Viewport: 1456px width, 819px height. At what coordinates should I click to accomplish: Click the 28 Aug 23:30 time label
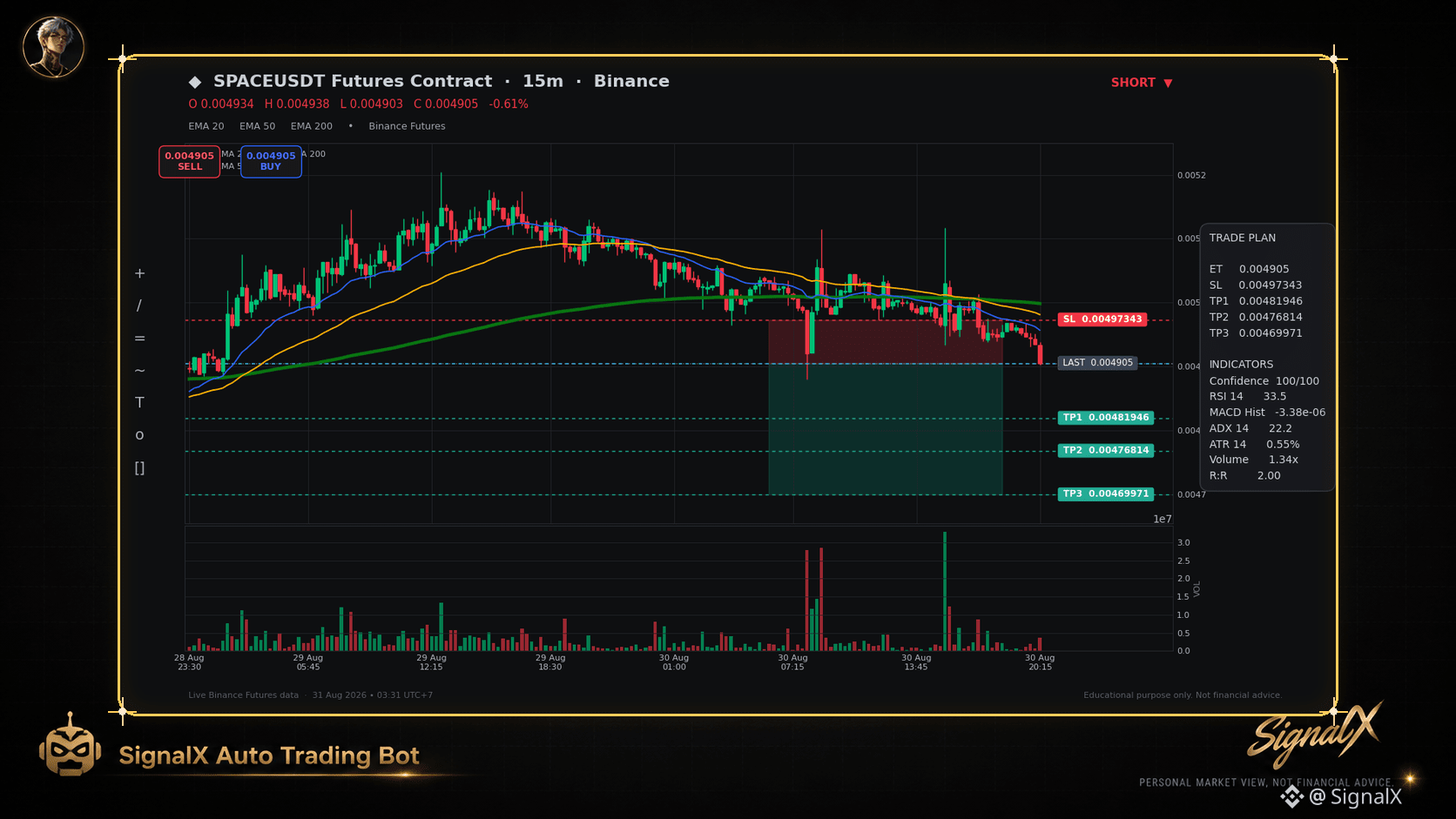tap(189, 662)
